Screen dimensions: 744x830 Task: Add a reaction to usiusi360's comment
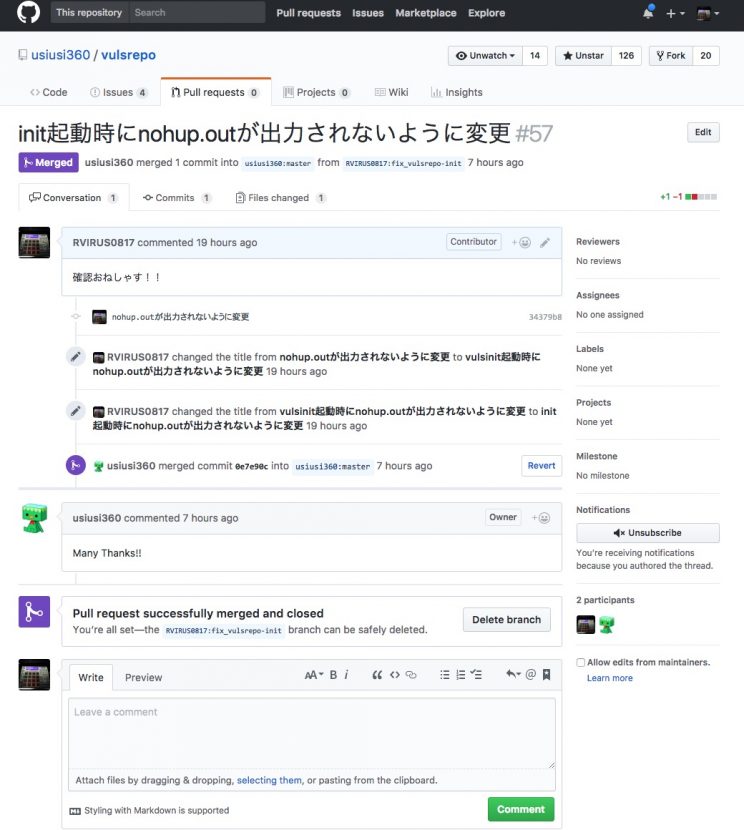(x=543, y=518)
